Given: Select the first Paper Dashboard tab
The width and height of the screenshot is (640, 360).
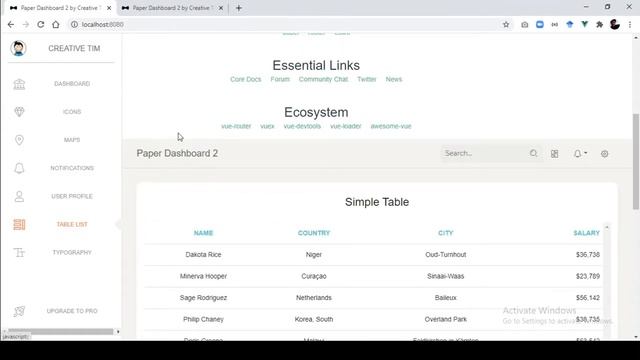Looking at the screenshot, I should tap(60, 8).
